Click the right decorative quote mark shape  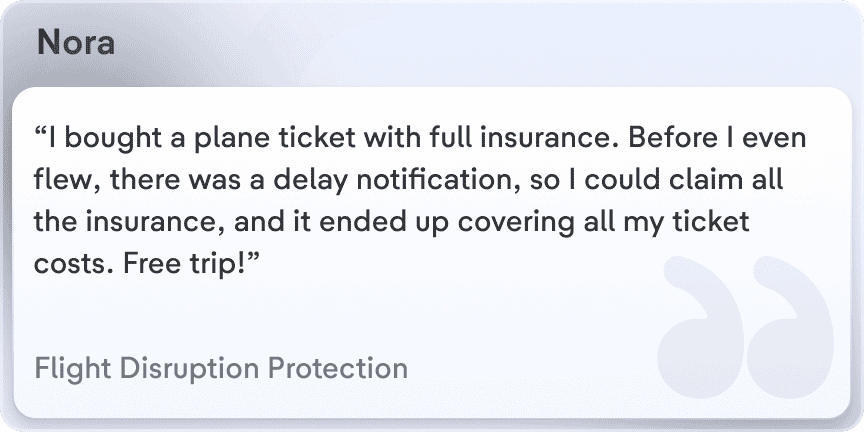(790, 327)
